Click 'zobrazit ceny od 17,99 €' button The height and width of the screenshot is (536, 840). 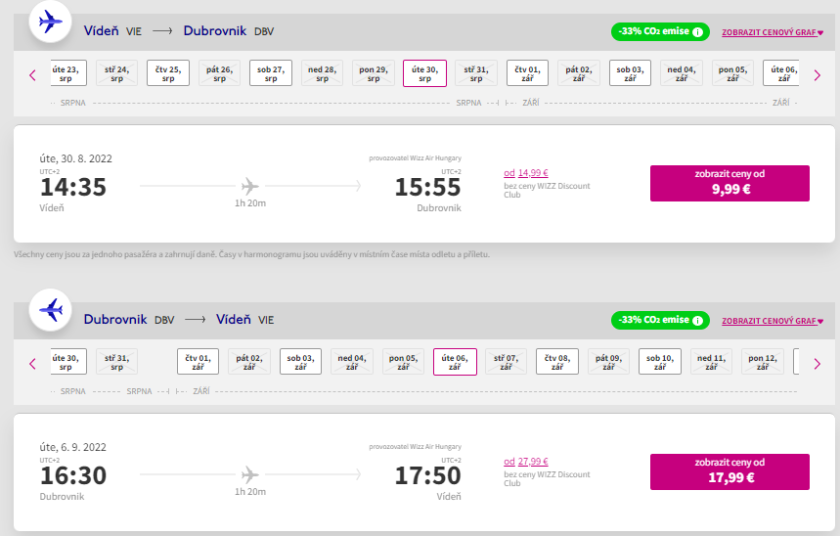click(x=730, y=471)
